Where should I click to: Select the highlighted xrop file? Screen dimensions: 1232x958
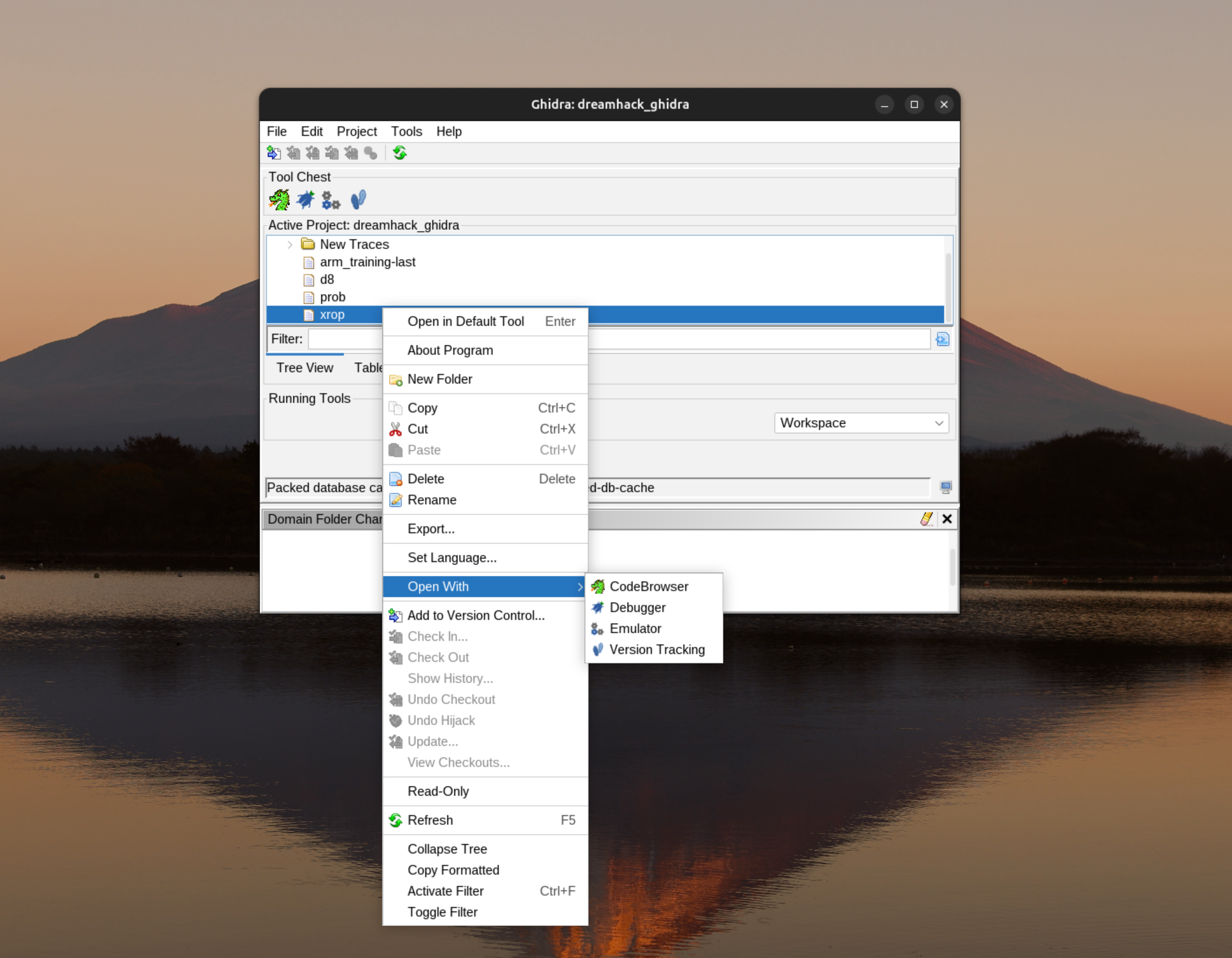(x=332, y=314)
